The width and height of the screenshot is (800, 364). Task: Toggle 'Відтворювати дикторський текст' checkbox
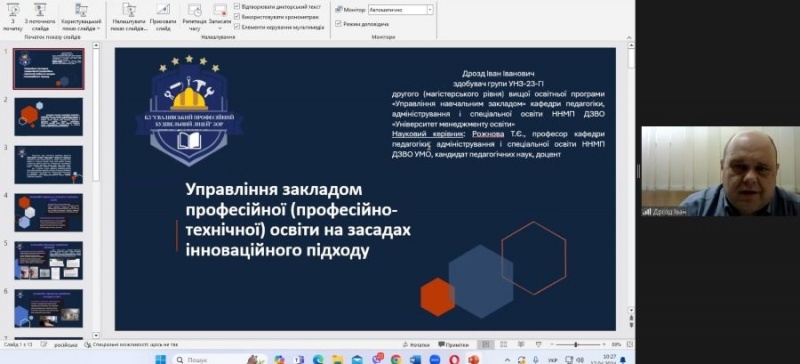click(x=237, y=7)
